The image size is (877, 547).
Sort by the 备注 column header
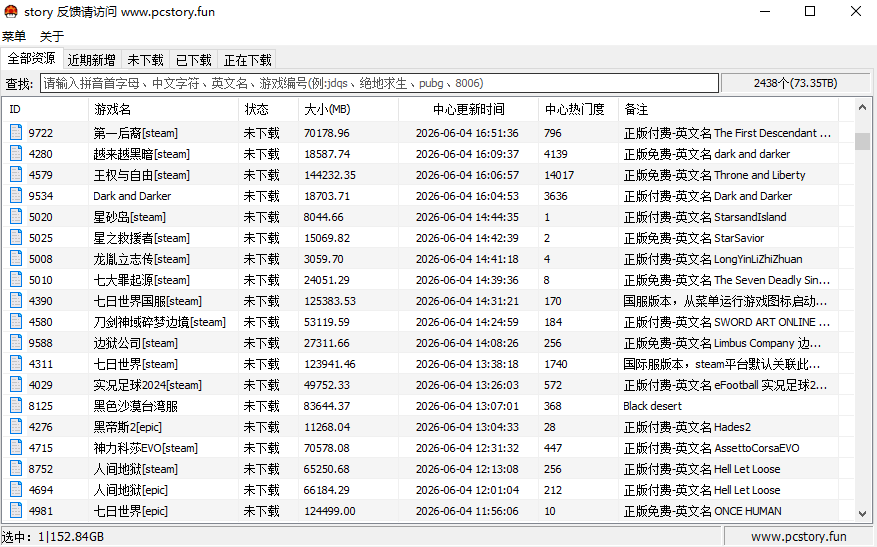(x=728, y=109)
